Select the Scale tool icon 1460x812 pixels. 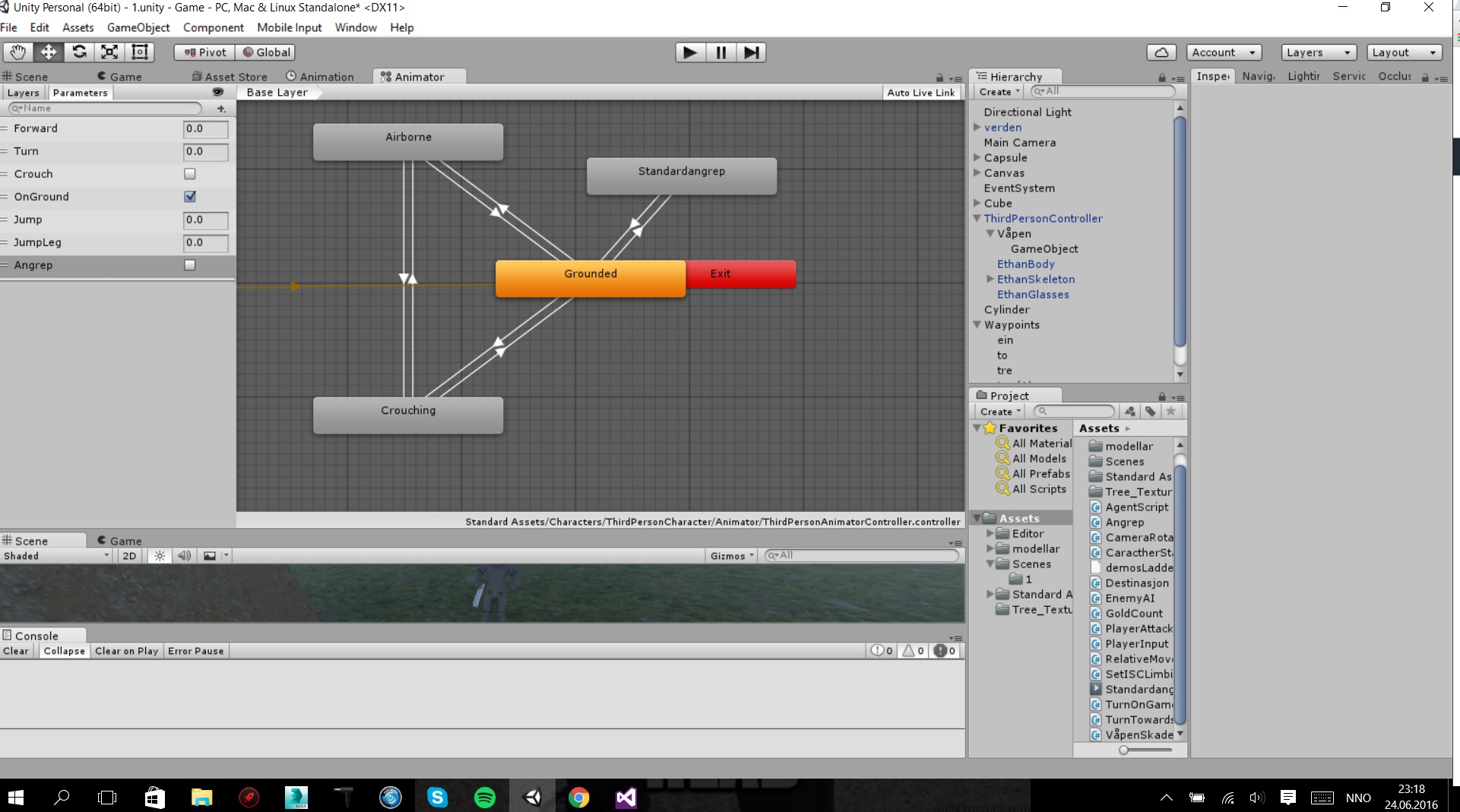point(109,52)
